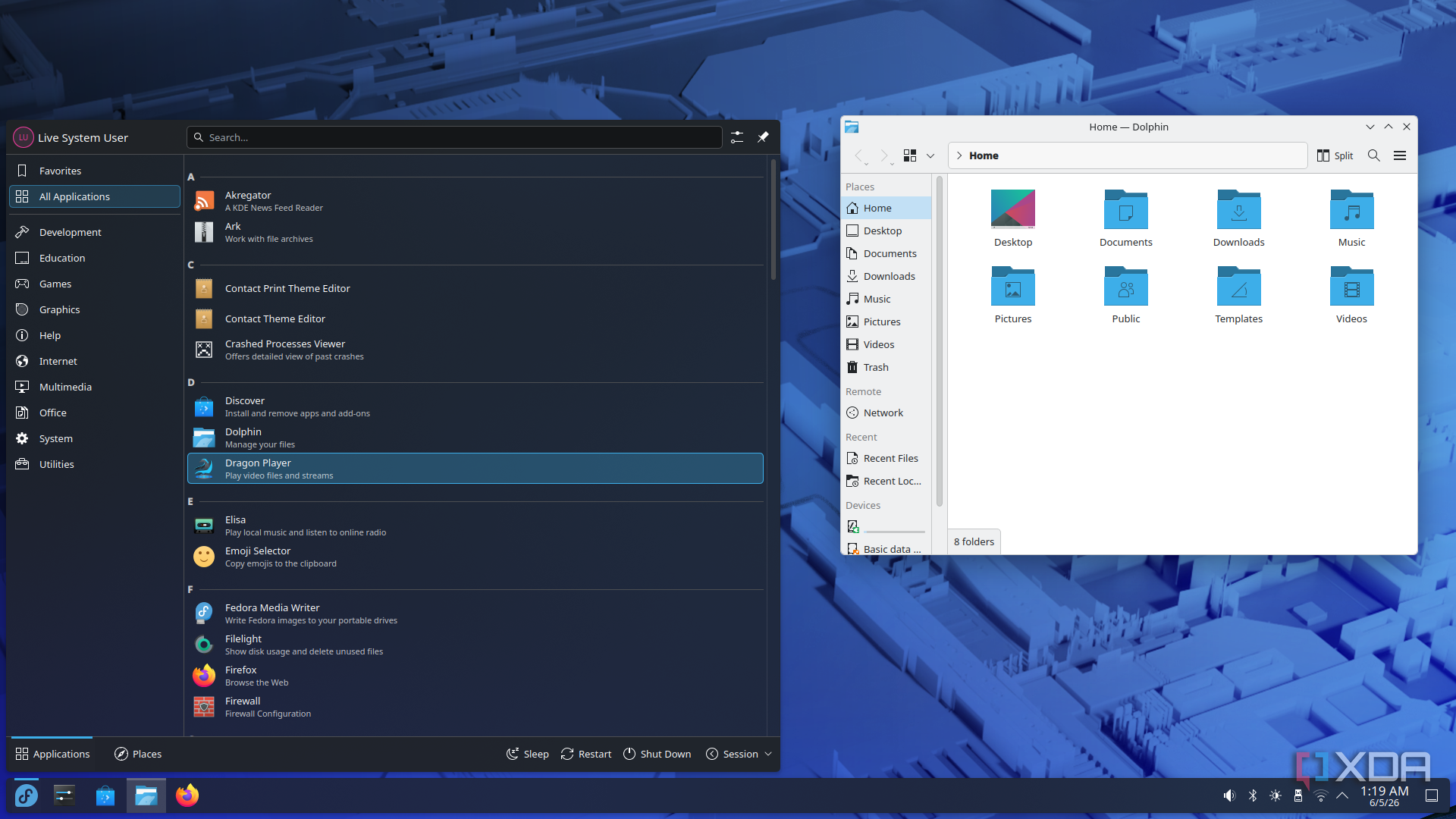Screen dimensions: 1456x819
Task: Click the Shut Down button
Action: pyautogui.click(x=657, y=754)
